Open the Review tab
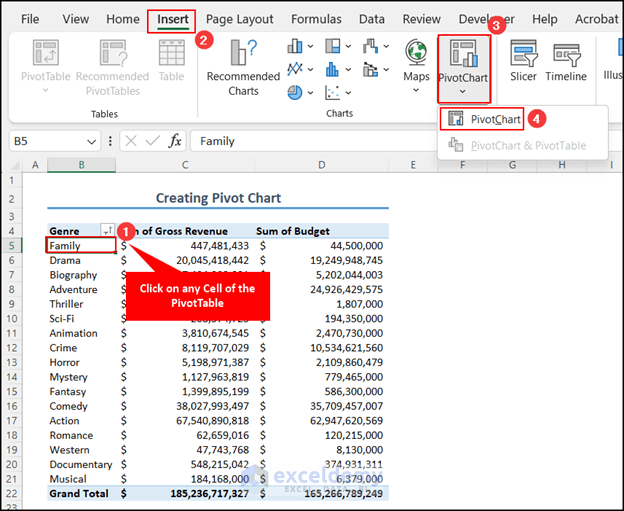 pyautogui.click(x=421, y=19)
